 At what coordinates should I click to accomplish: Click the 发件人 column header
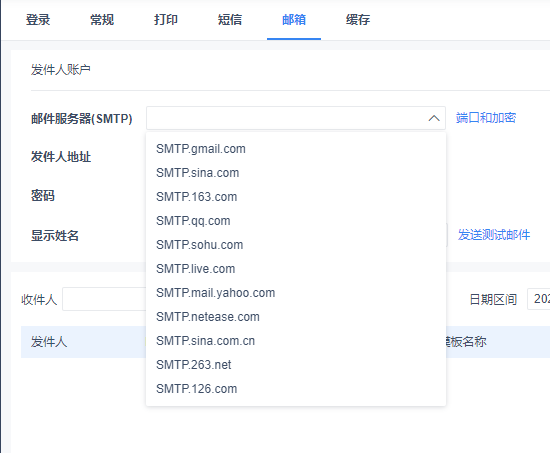coord(49,341)
